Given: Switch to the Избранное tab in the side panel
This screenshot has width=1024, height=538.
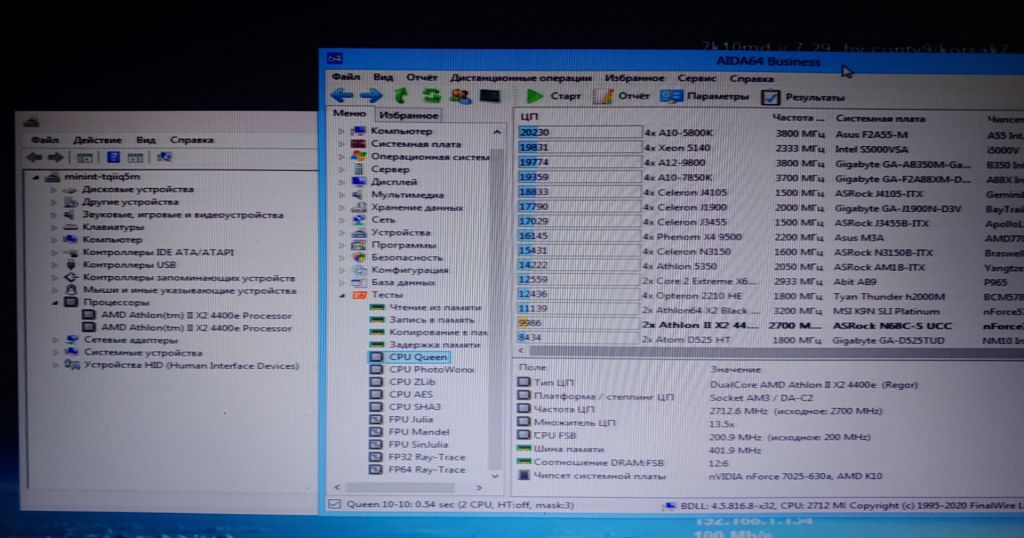Looking at the screenshot, I should [x=408, y=115].
